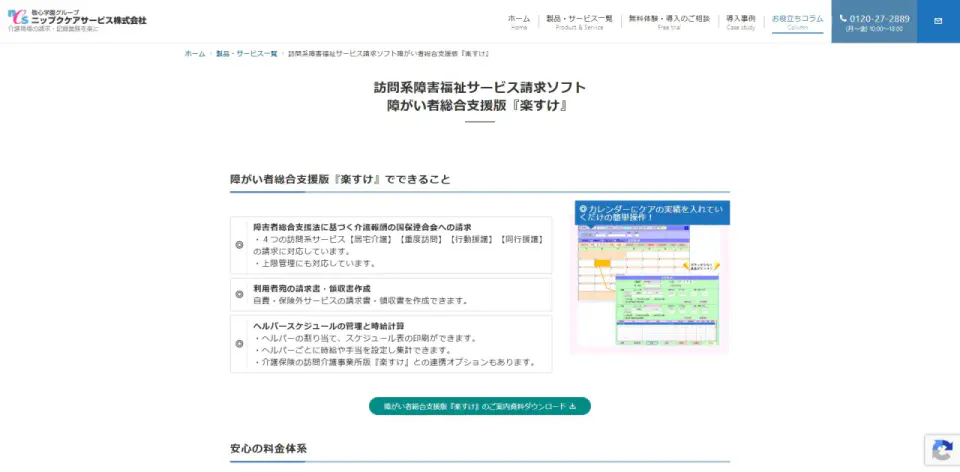The height and width of the screenshot is (472, 960).
Task: Click bullet icon beside 請求書・領収書作成 item
Action: click(x=239, y=294)
